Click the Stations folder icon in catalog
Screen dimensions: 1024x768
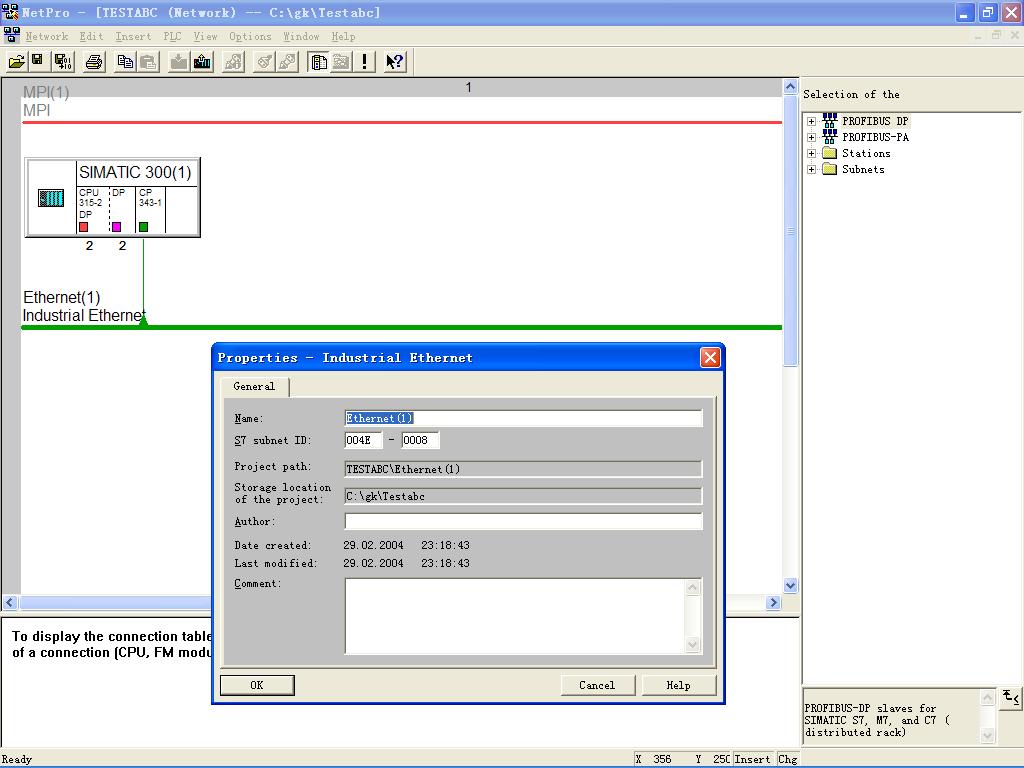coord(830,153)
